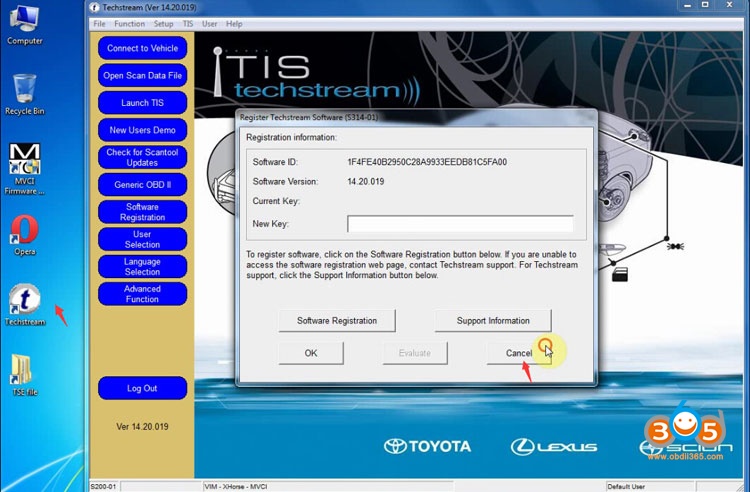Click the Launch TIS button

(143, 103)
